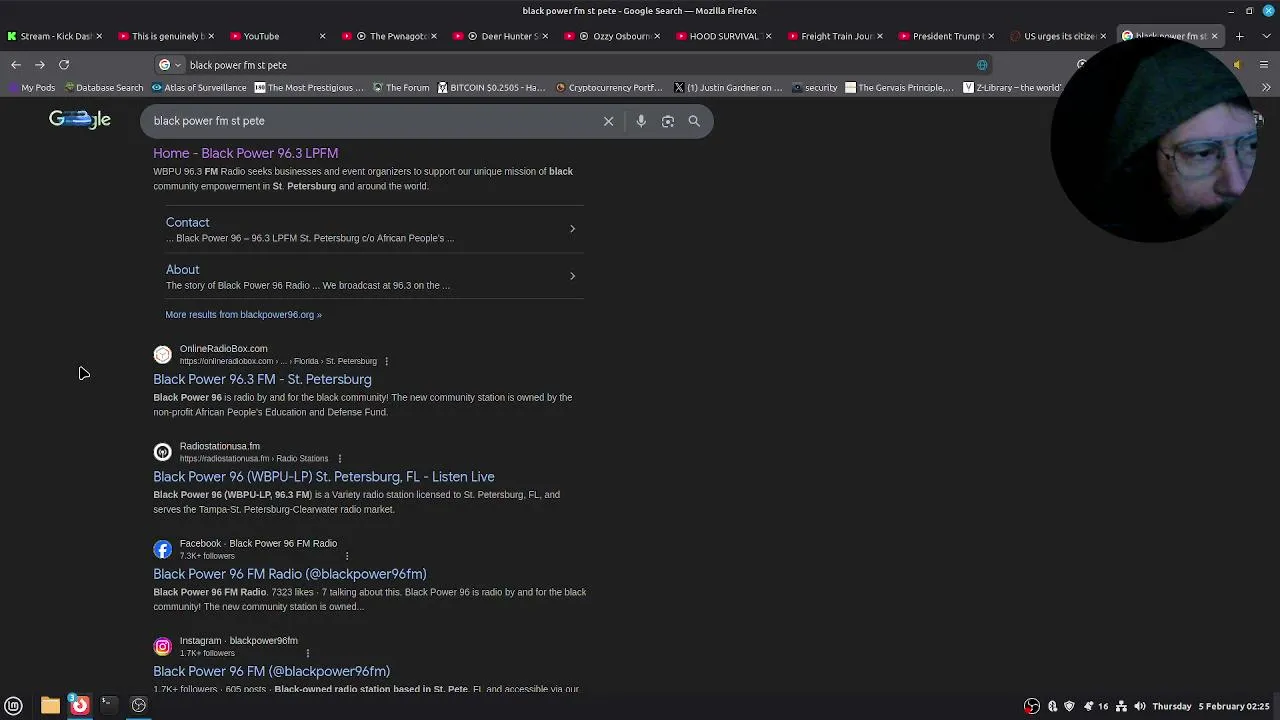Open the About sitelink
The width and height of the screenshot is (1280, 720).
[182, 269]
